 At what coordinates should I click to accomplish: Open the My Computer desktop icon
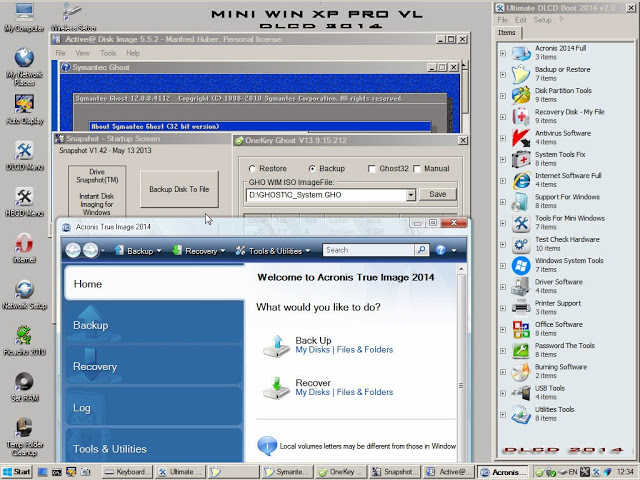24,17
